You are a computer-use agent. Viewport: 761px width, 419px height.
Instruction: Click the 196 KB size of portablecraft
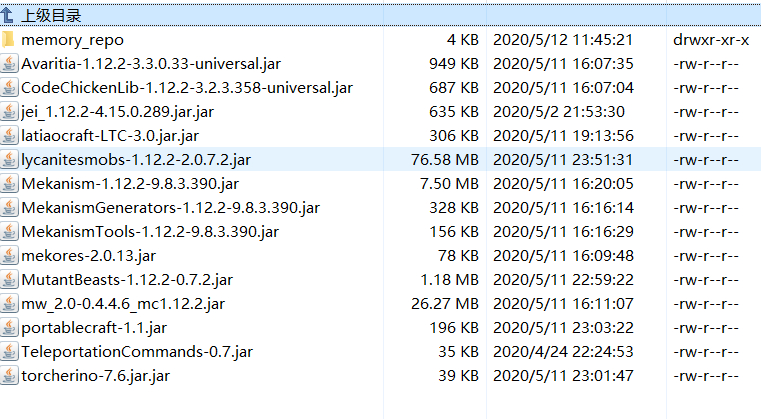point(454,328)
